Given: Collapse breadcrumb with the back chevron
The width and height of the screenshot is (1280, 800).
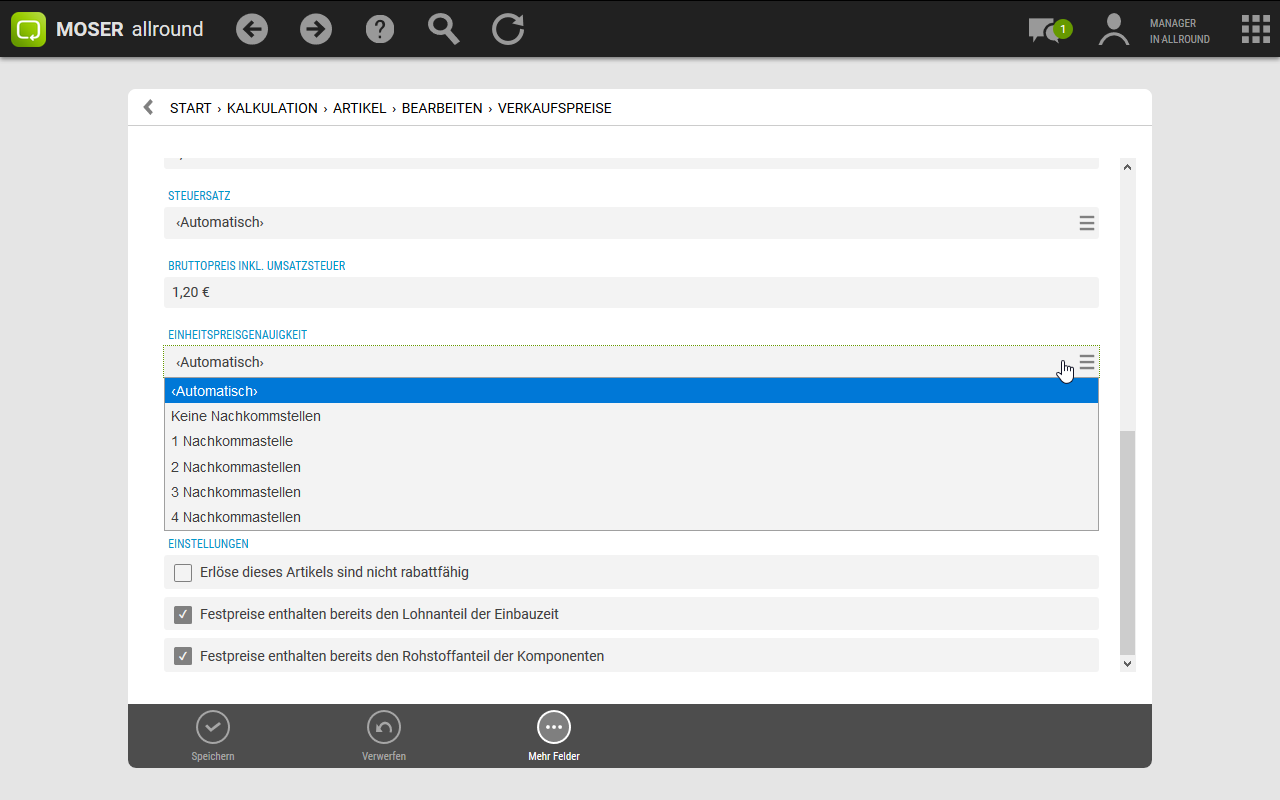Looking at the screenshot, I should (x=148, y=108).
